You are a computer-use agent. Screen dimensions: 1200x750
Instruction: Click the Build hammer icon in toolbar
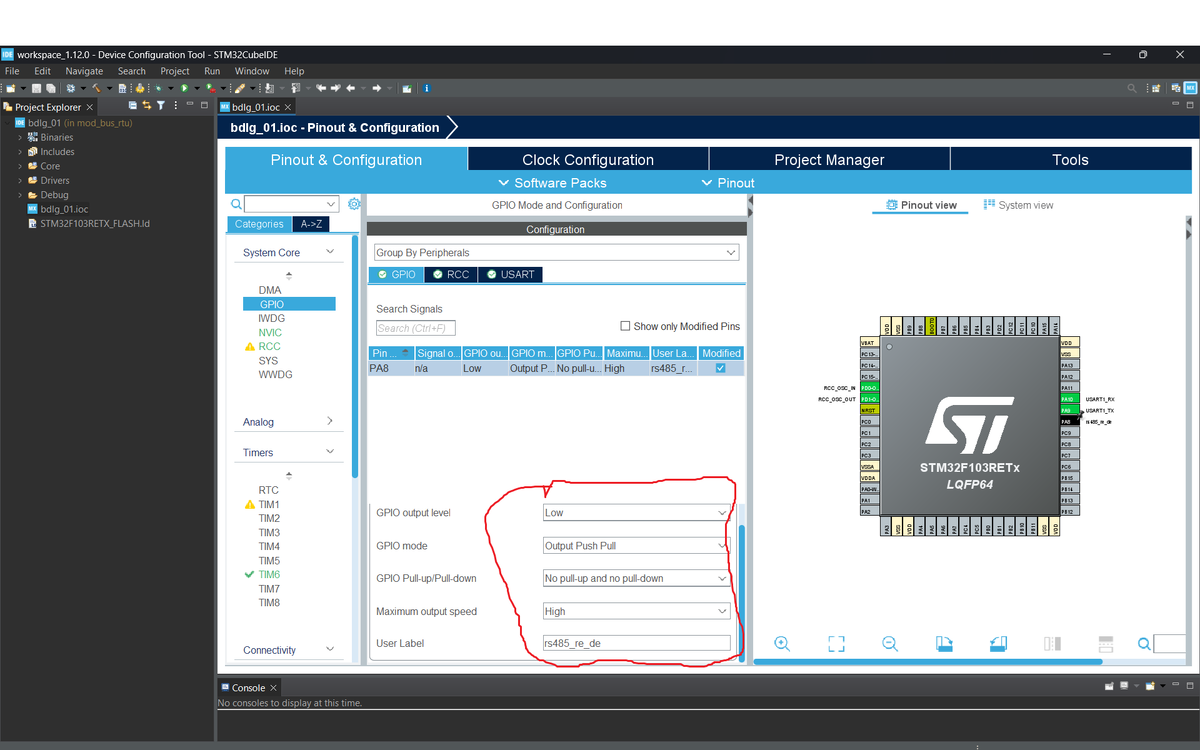[x=97, y=88]
